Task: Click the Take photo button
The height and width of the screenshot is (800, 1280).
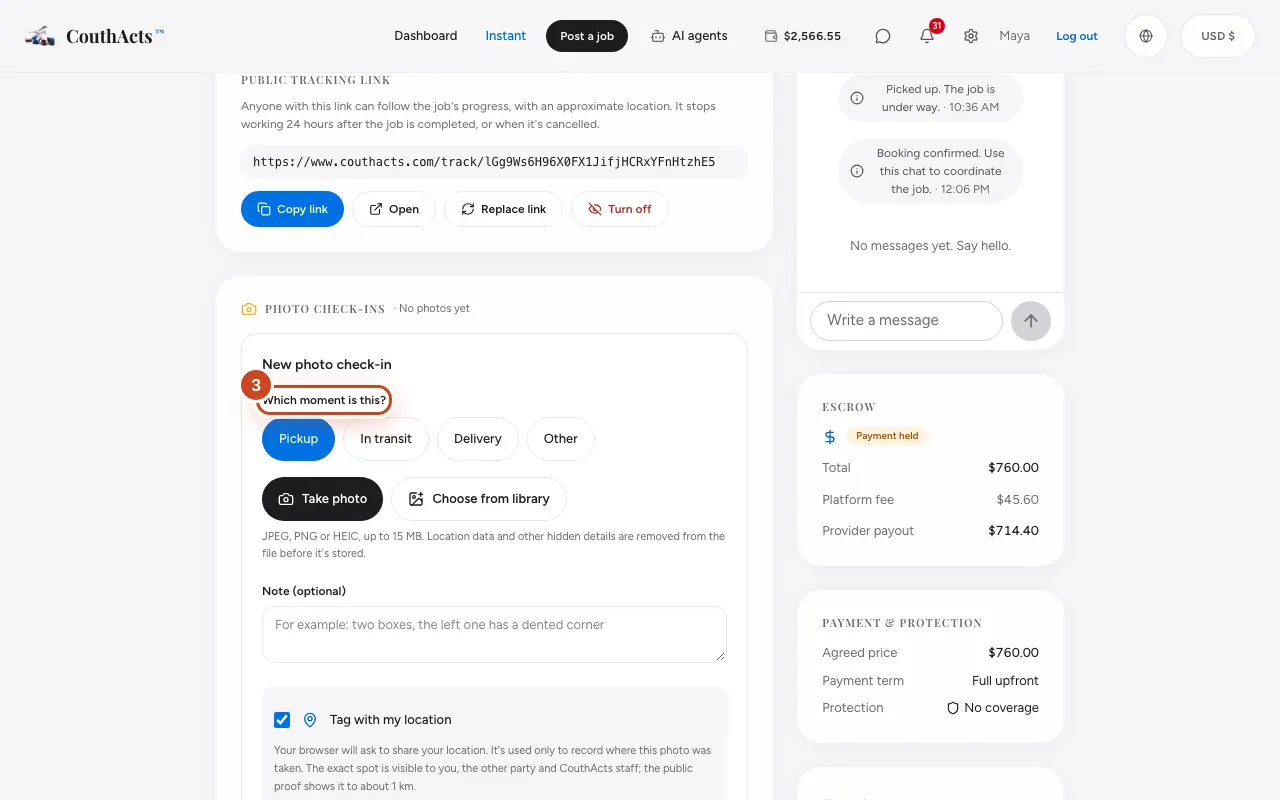Action: point(322,499)
